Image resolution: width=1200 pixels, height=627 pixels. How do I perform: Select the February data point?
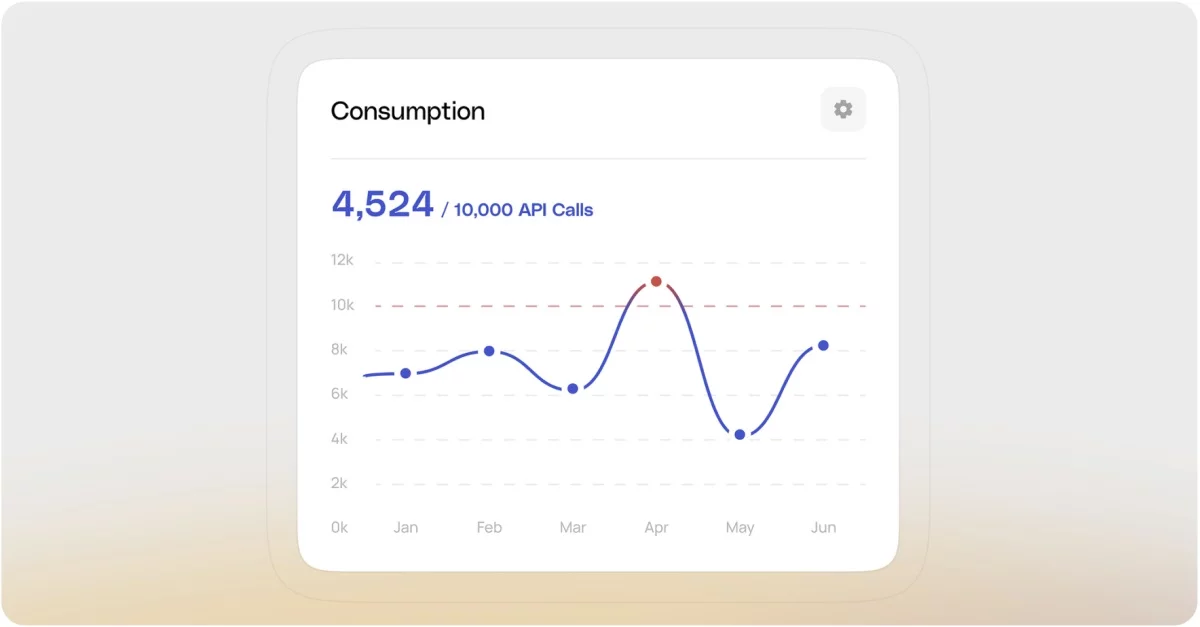(489, 351)
